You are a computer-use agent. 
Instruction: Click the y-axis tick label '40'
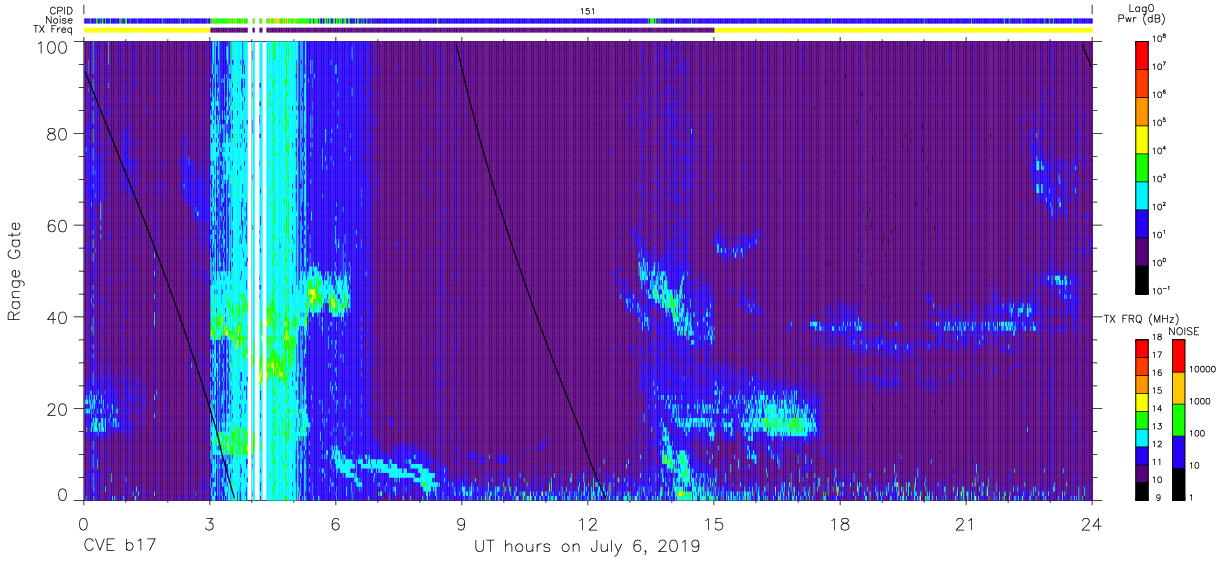click(x=58, y=317)
